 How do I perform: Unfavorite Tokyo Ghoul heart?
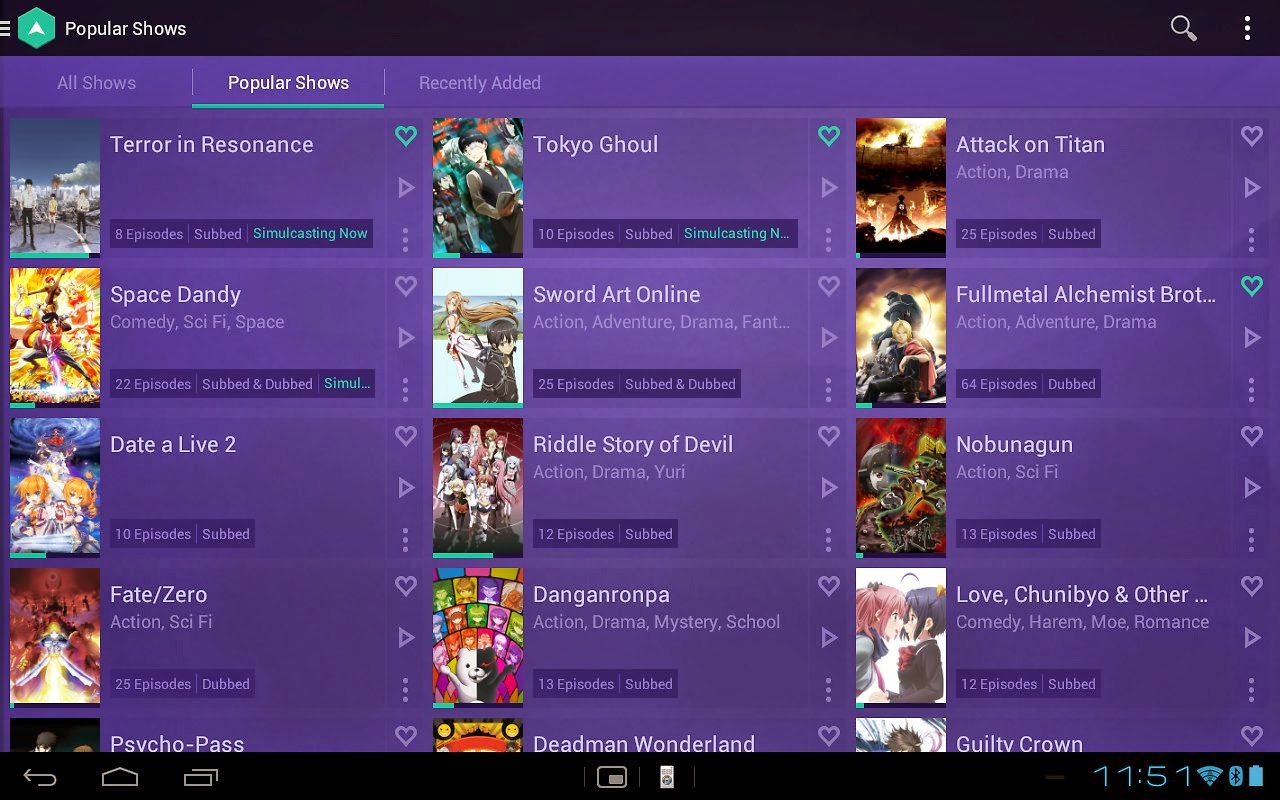tap(829, 136)
